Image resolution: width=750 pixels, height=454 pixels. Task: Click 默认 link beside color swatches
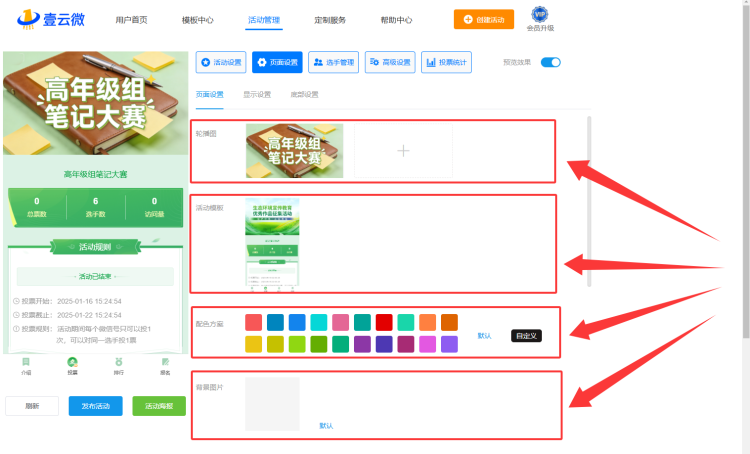(x=485, y=336)
